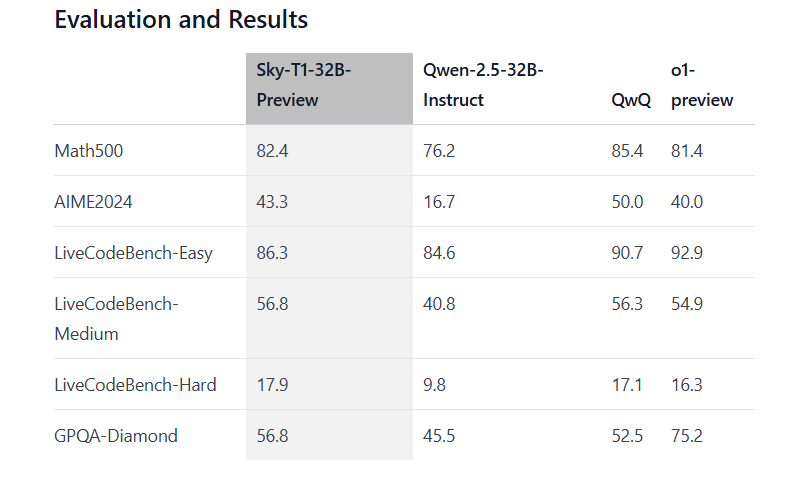
Task: Select the LiveCodeBench-Easy row label
Action: tap(133, 253)
